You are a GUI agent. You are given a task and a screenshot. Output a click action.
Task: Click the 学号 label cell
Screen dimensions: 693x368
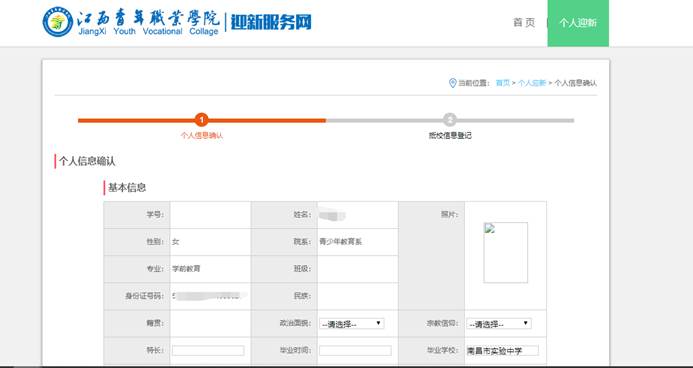[137, 215]
